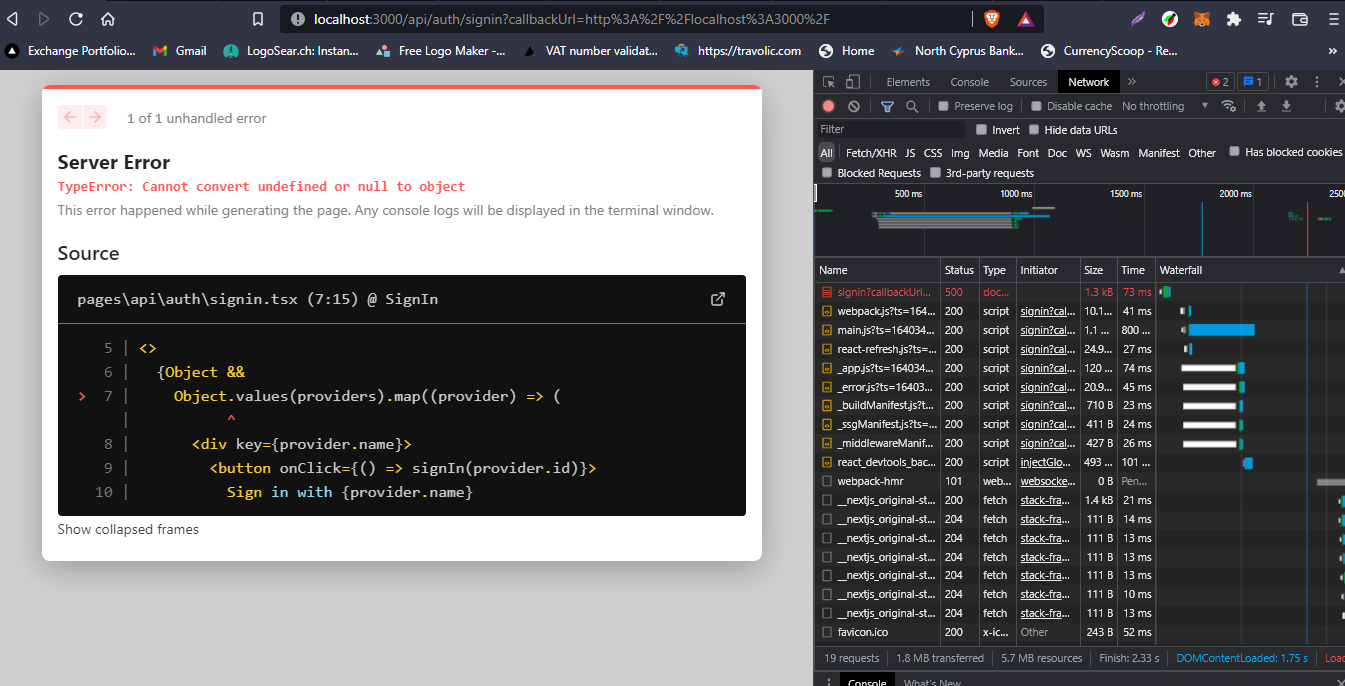This screenshot has width=1345, height=686.
Task: Open the network request filter funnel icon
Action: tap(887, 106)
